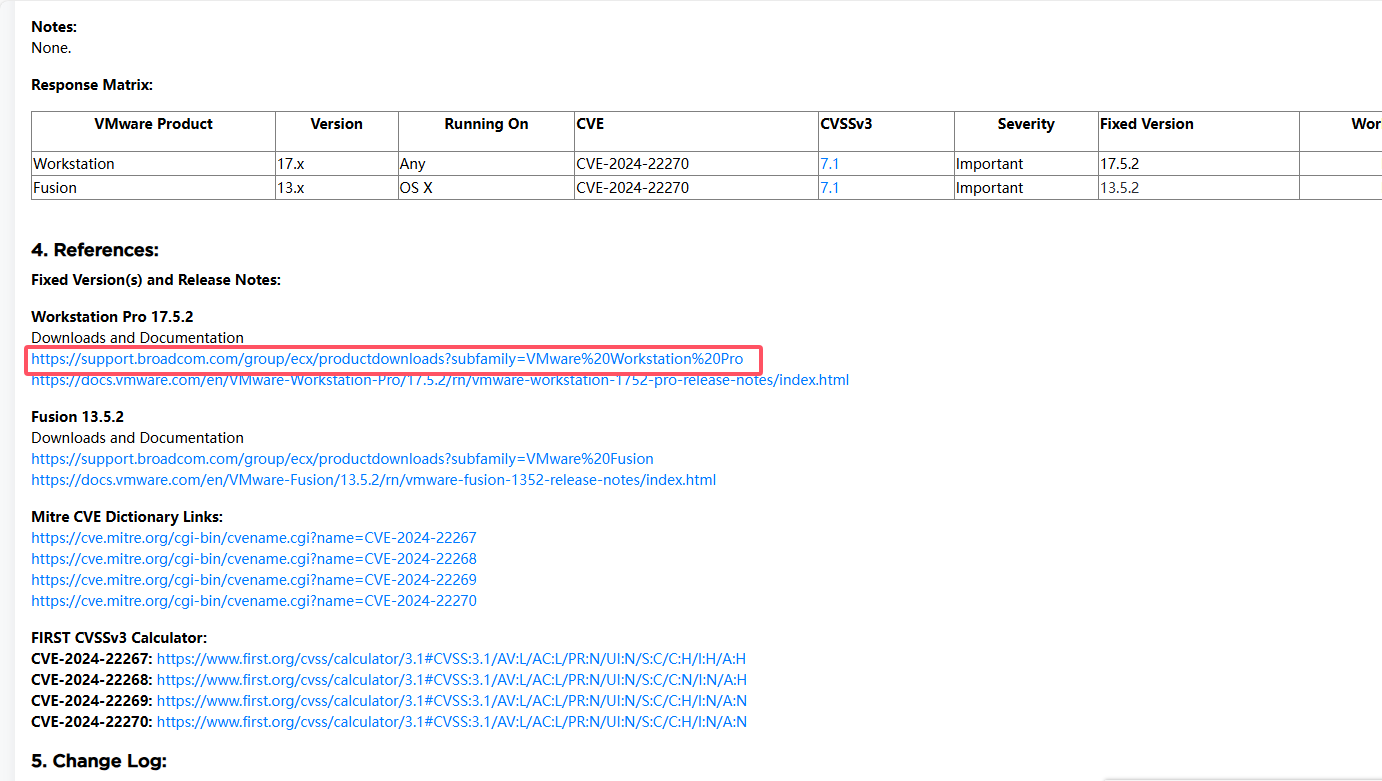Screen dimensions: 1382x781
Task: Open Mitre link for CVE-2024-22270
Action: tap(254, 601)
